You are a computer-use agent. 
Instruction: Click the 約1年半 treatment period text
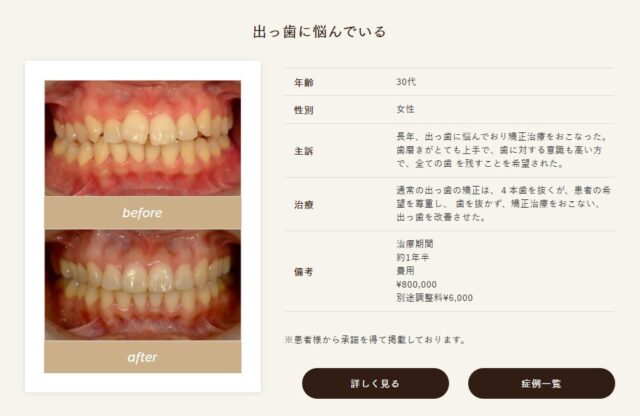(x=412, y=257)
